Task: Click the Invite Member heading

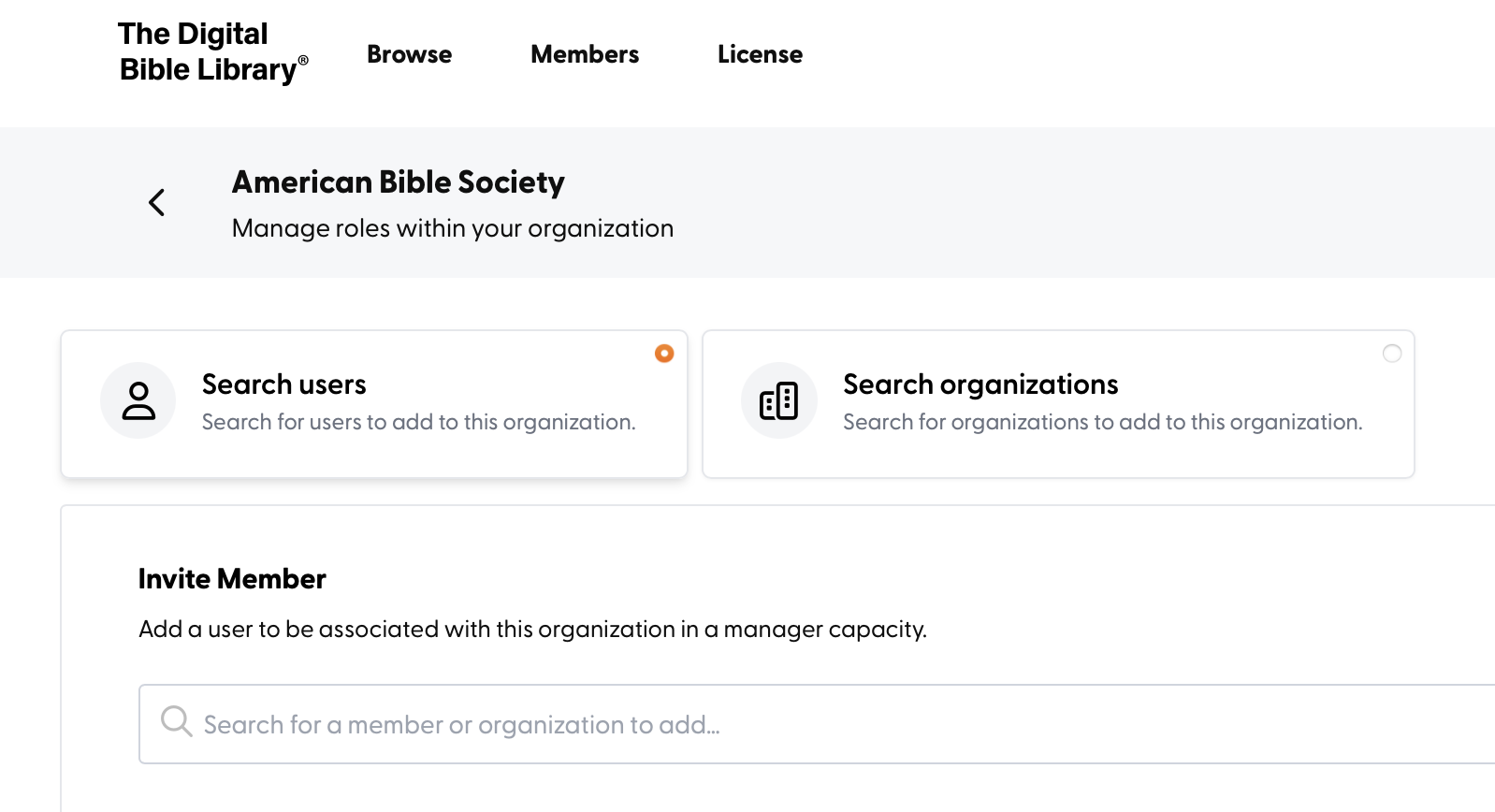Action: click(x=232, y=579)
